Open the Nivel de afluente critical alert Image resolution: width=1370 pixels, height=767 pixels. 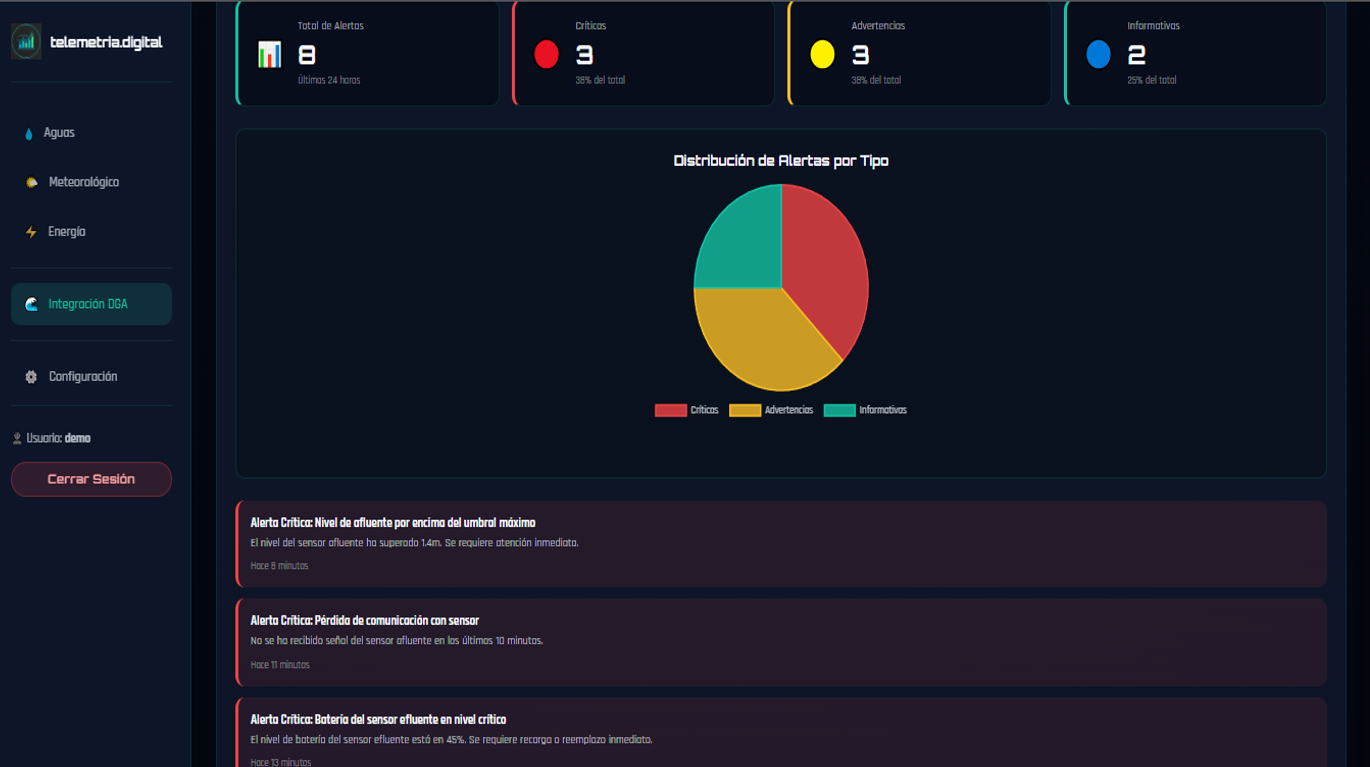pyautogui.click(x=783, y=543)
